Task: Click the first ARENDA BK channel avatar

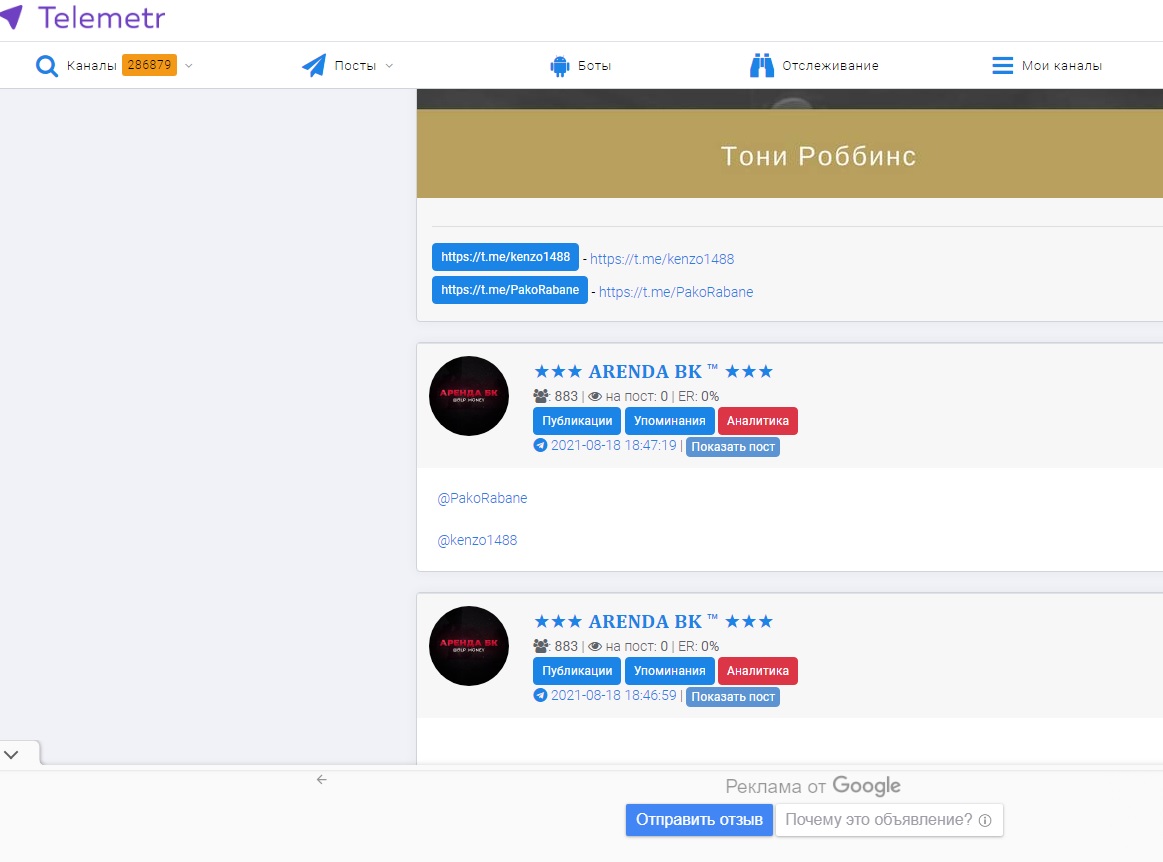Action: pos(469,396)
